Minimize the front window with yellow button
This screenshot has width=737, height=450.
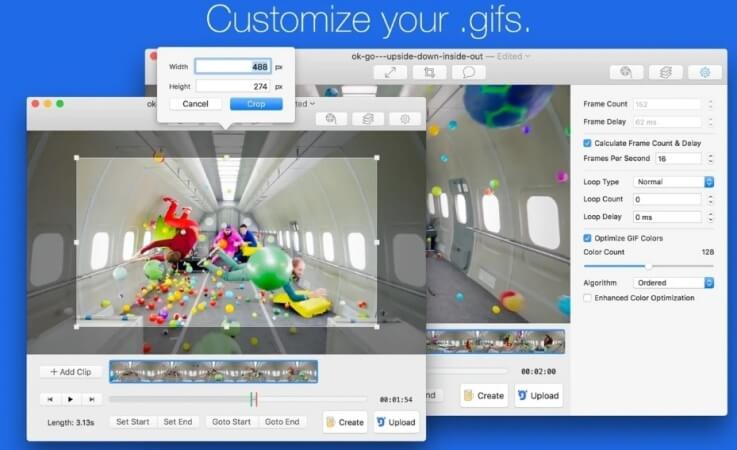pyautogui.click(x=47, y=104)
